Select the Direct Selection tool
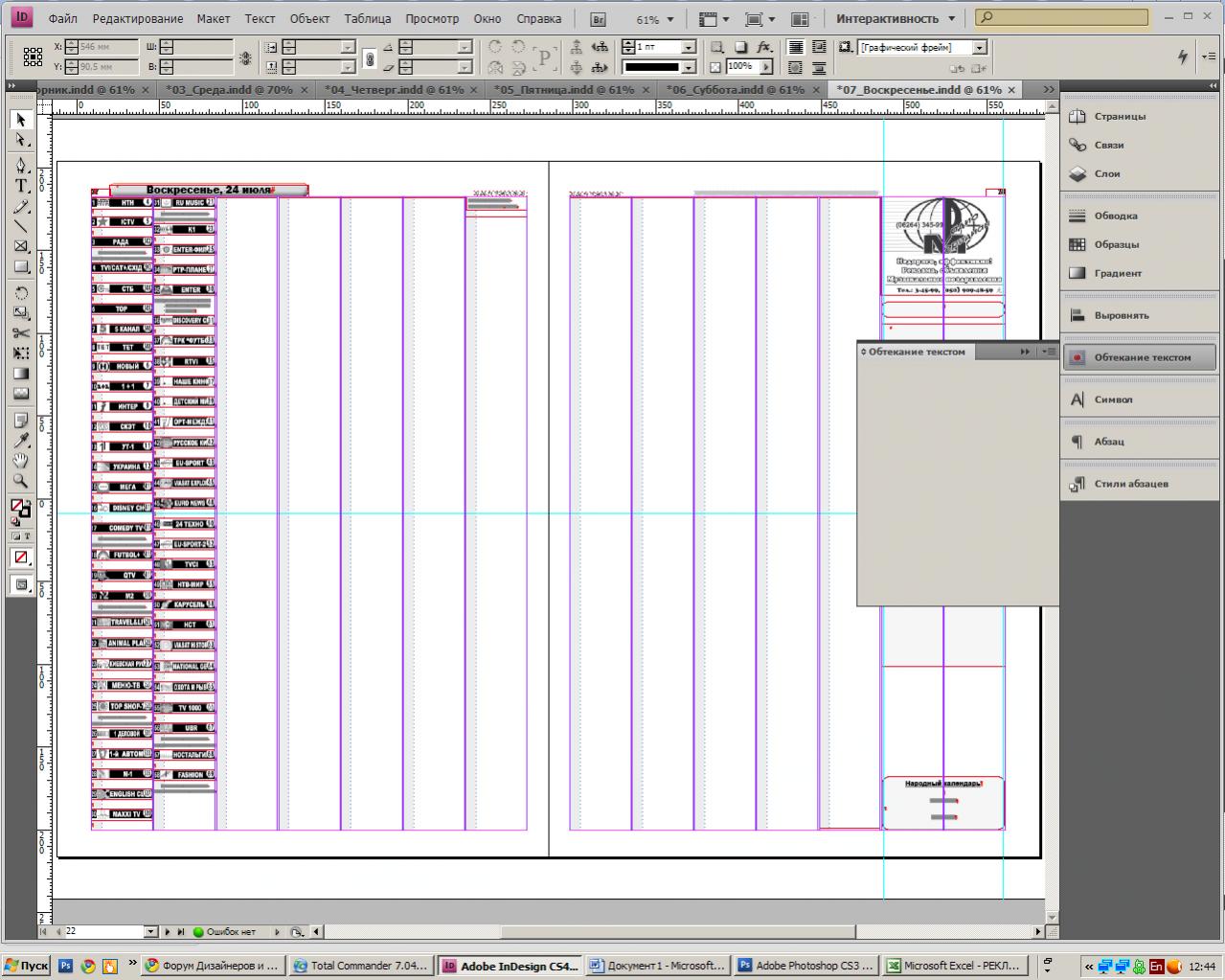This screenshot has width=1225, height=980. pos(21,140)
